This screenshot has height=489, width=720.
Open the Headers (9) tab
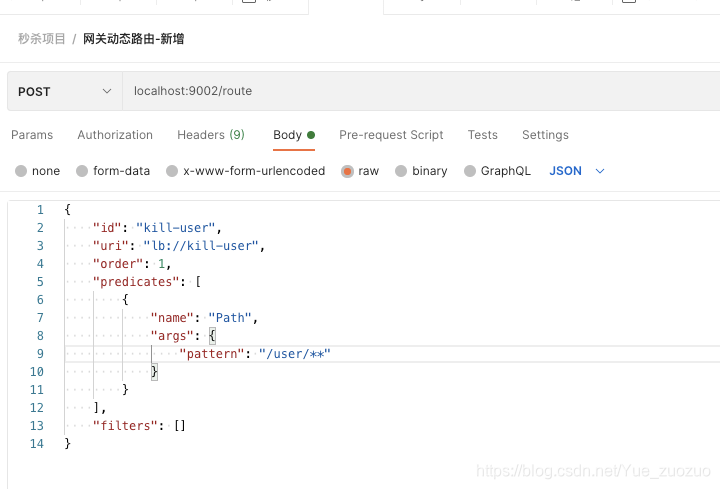[x=211, y=135]
